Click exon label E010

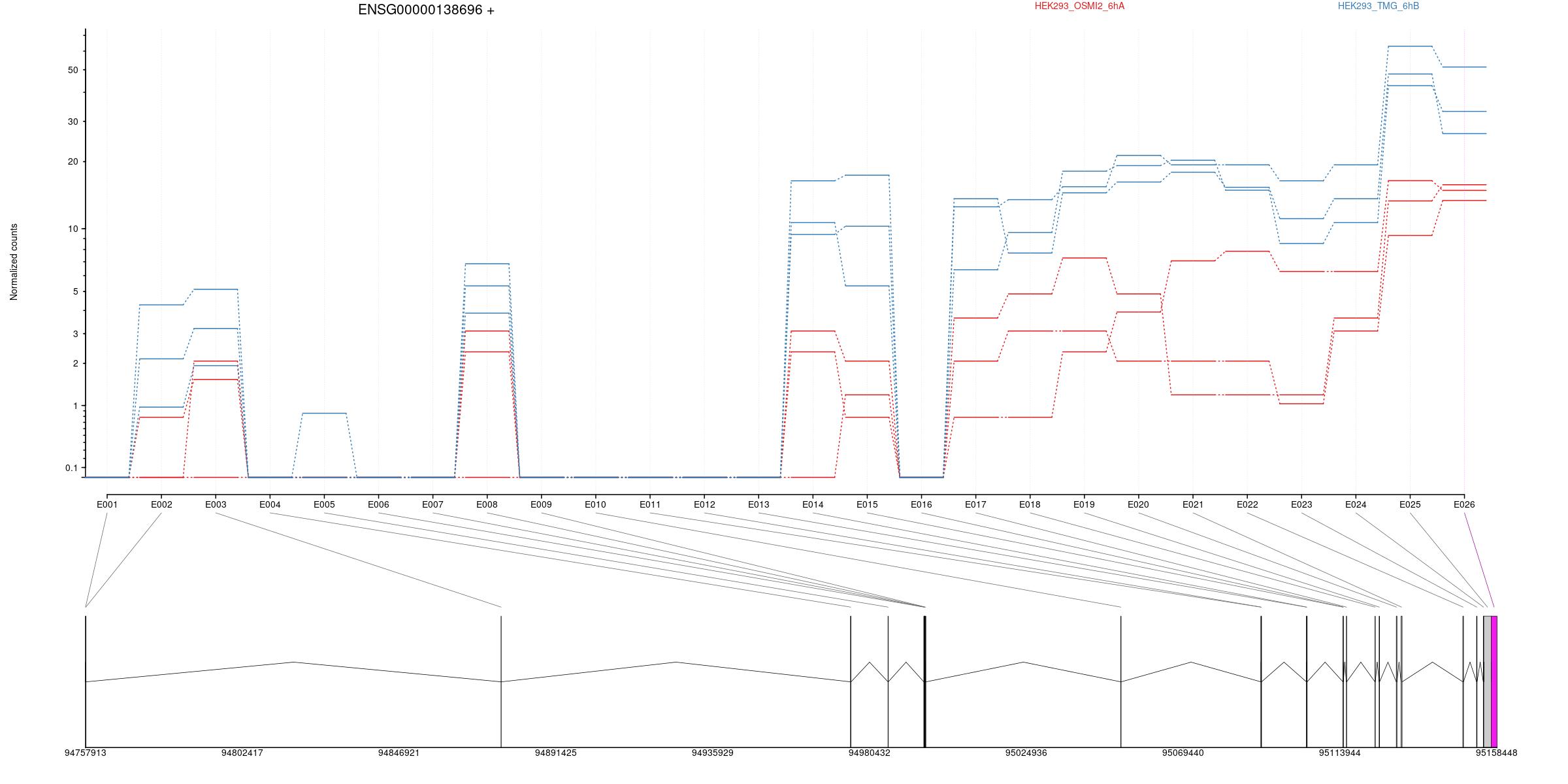click(x=595, y=504)
